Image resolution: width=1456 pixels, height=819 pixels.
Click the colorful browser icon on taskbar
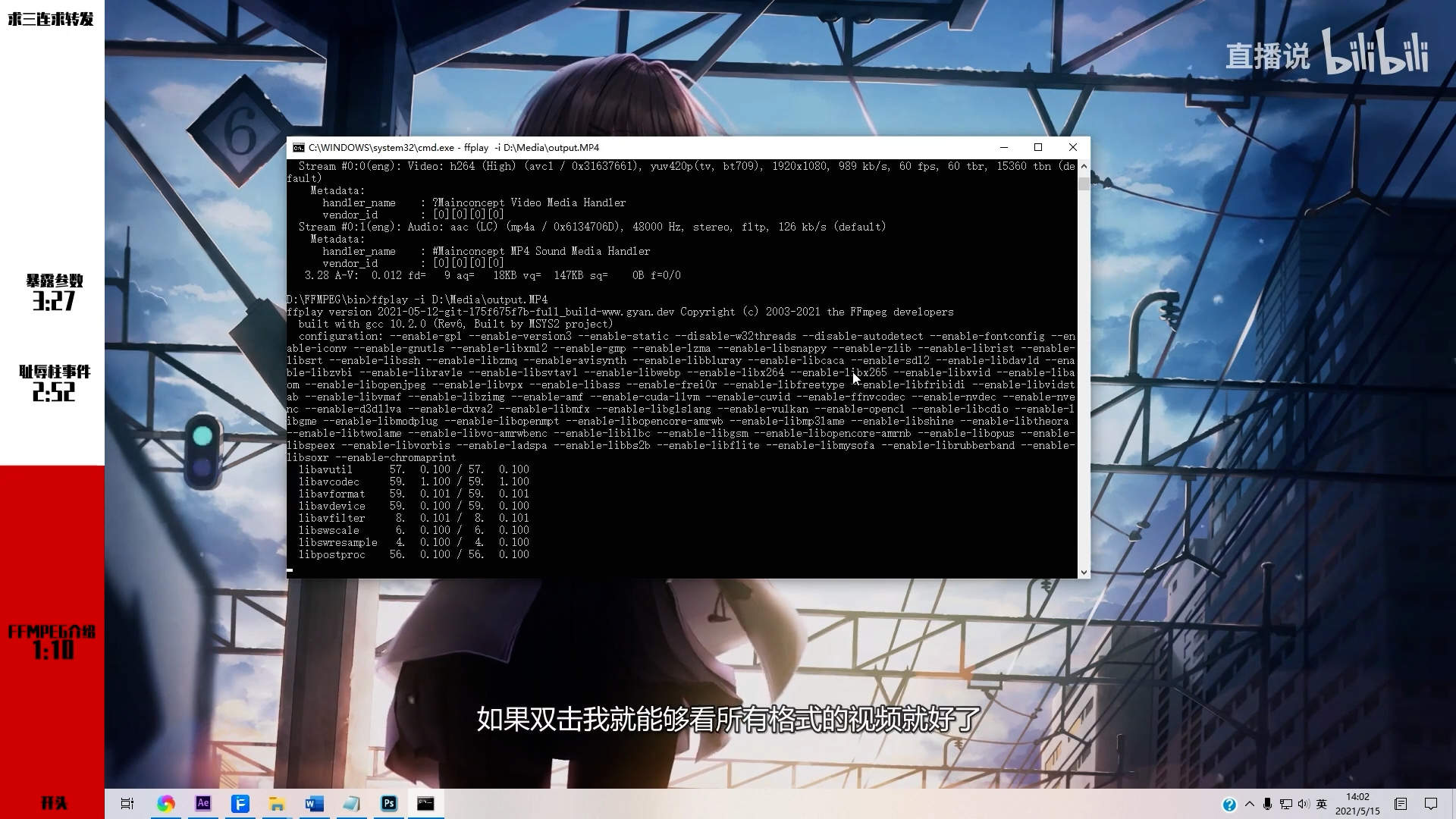165,803
